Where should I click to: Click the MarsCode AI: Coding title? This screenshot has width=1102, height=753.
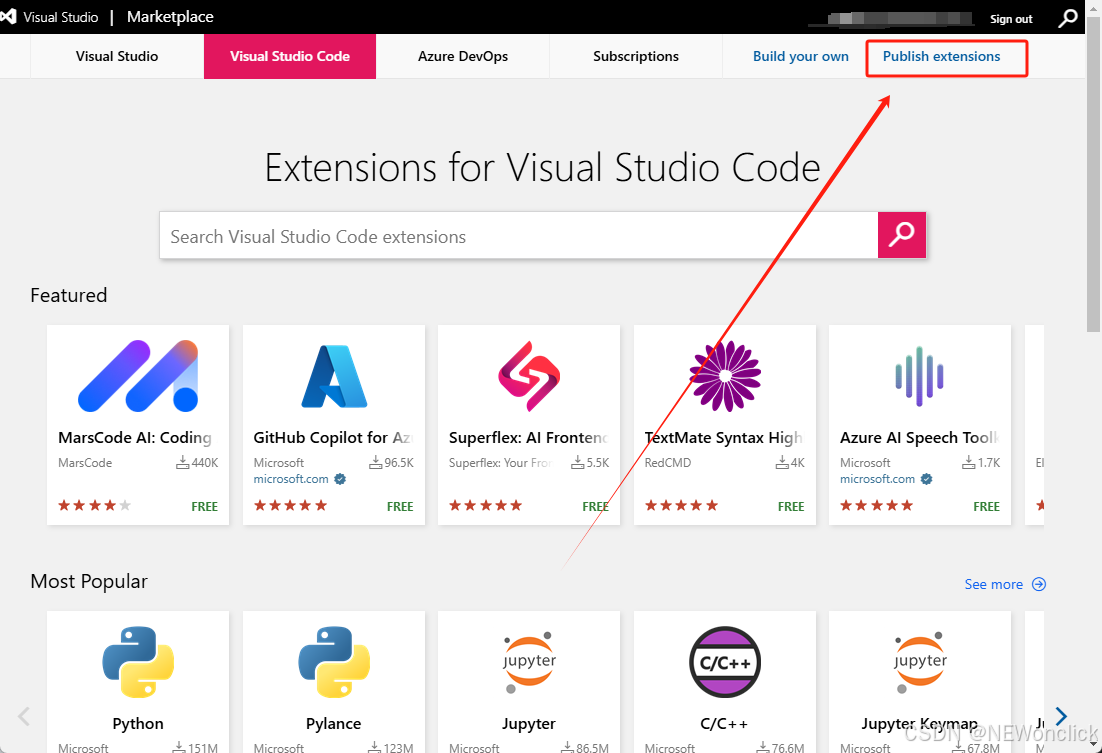135,437
